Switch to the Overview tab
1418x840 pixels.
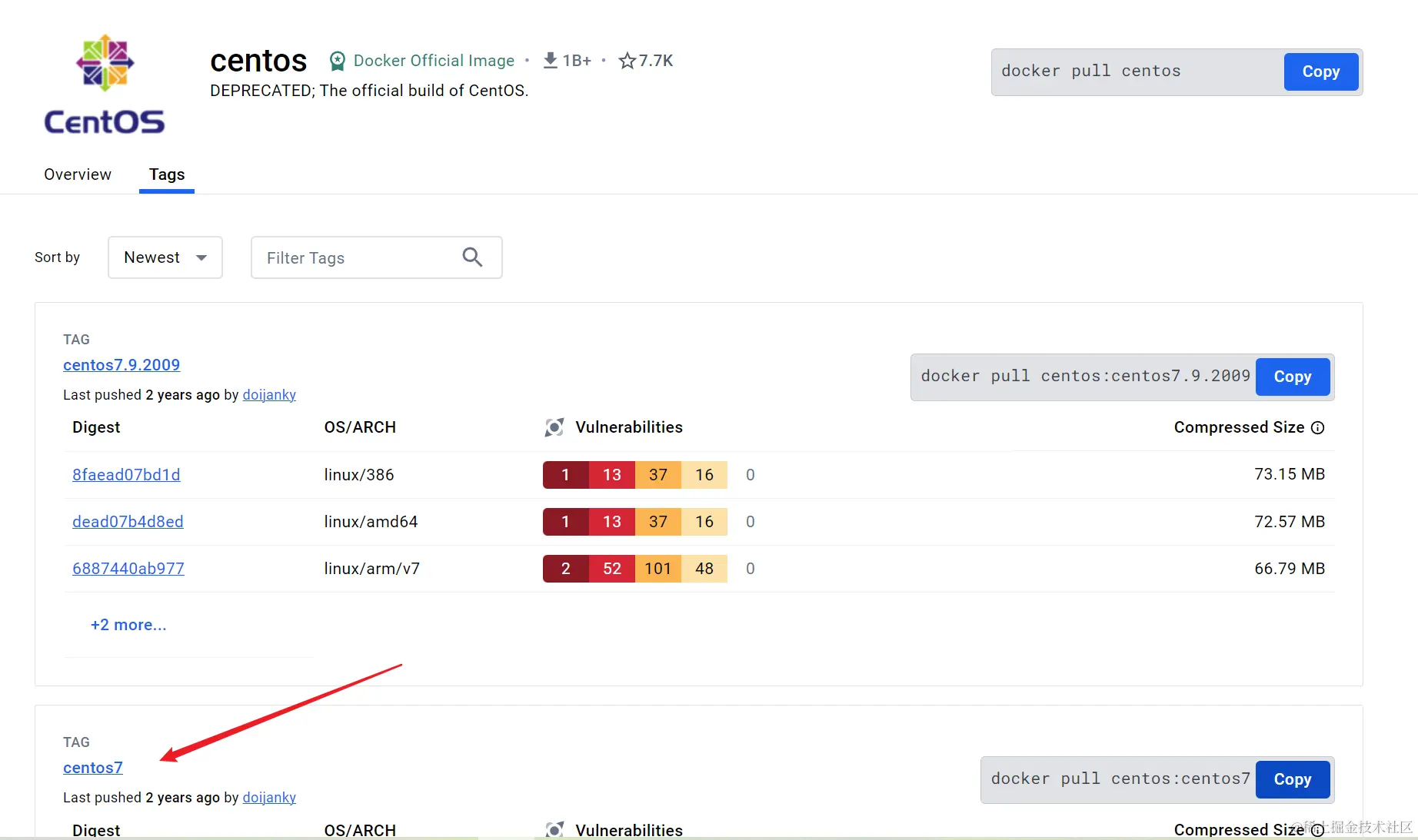pos(78,174)
